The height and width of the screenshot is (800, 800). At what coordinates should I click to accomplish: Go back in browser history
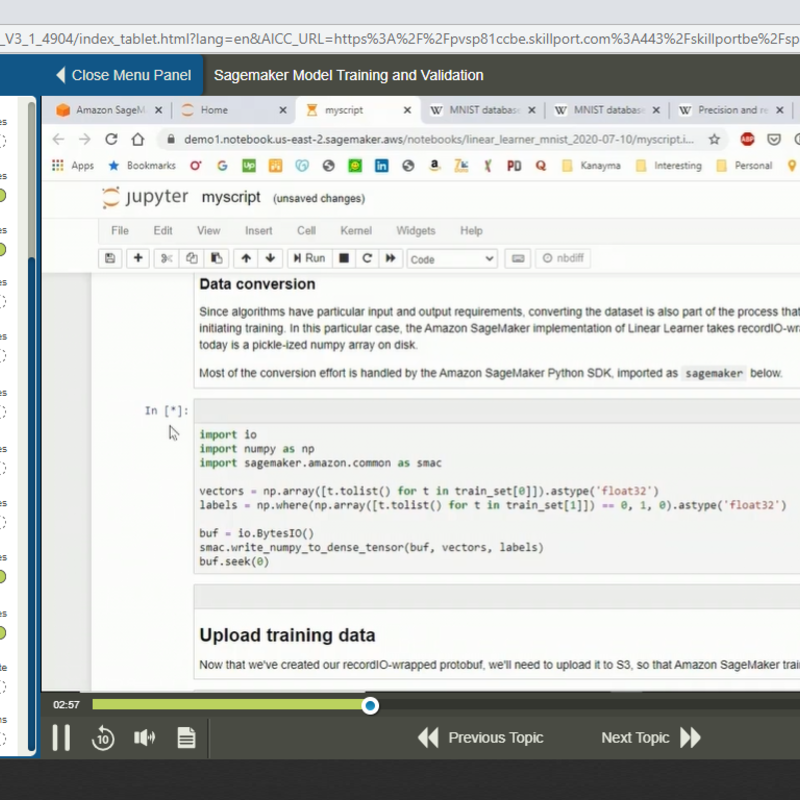[x=59, y=139]
